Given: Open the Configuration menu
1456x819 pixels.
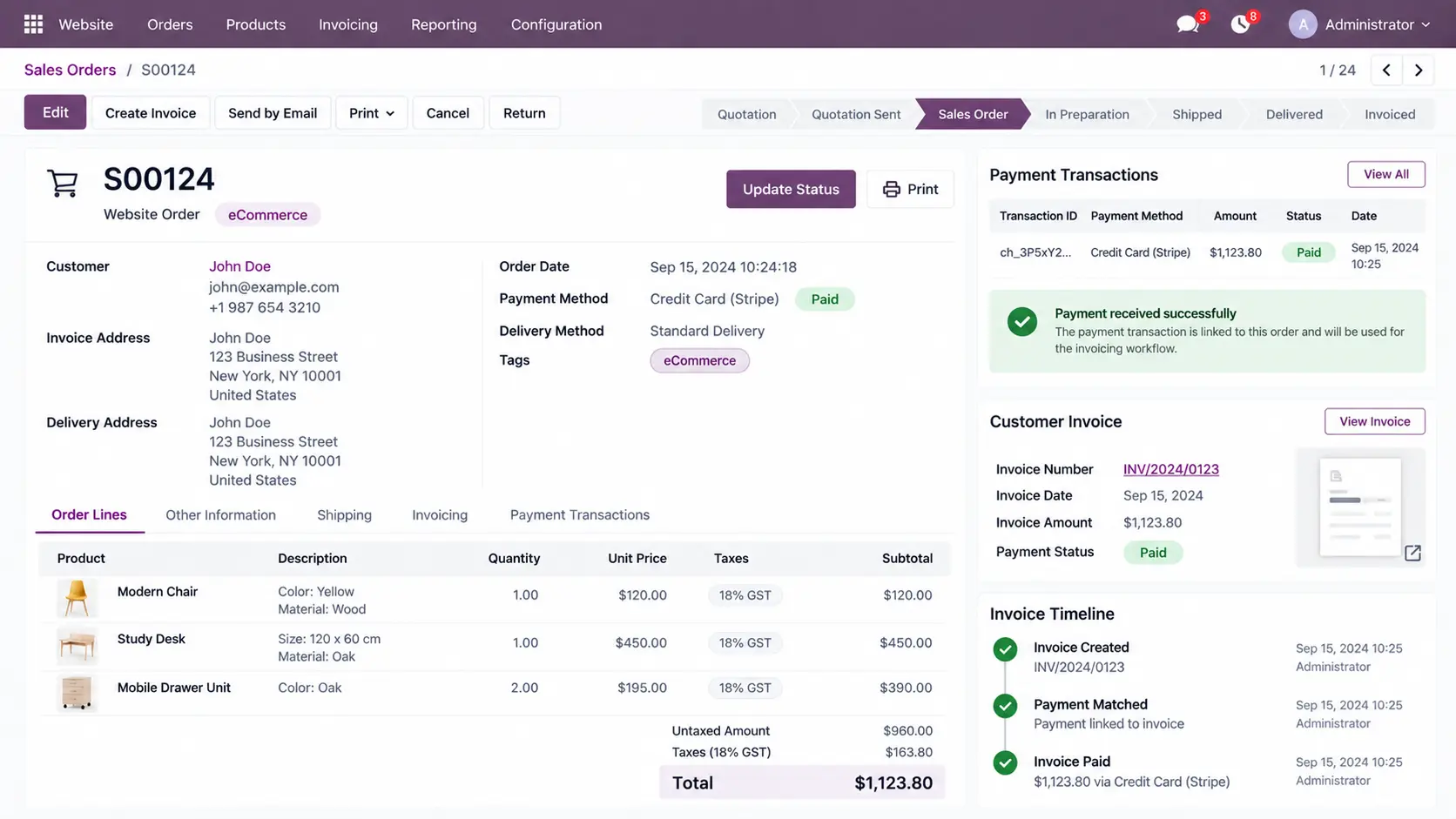Looking at the screenshot, I should (556, 24).
